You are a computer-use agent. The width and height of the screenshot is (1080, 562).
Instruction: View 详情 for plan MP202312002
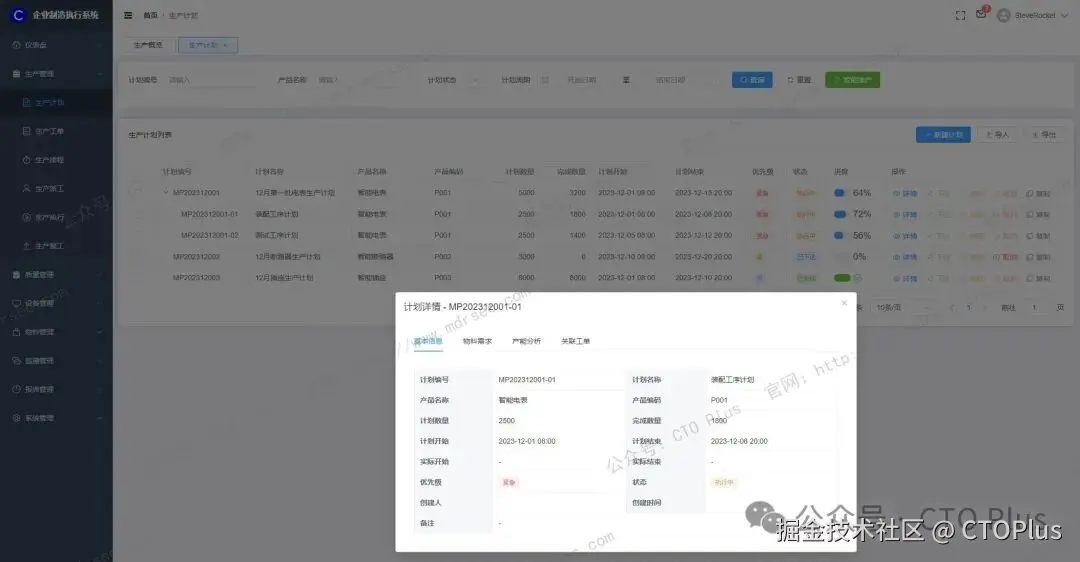pos(905,257)
